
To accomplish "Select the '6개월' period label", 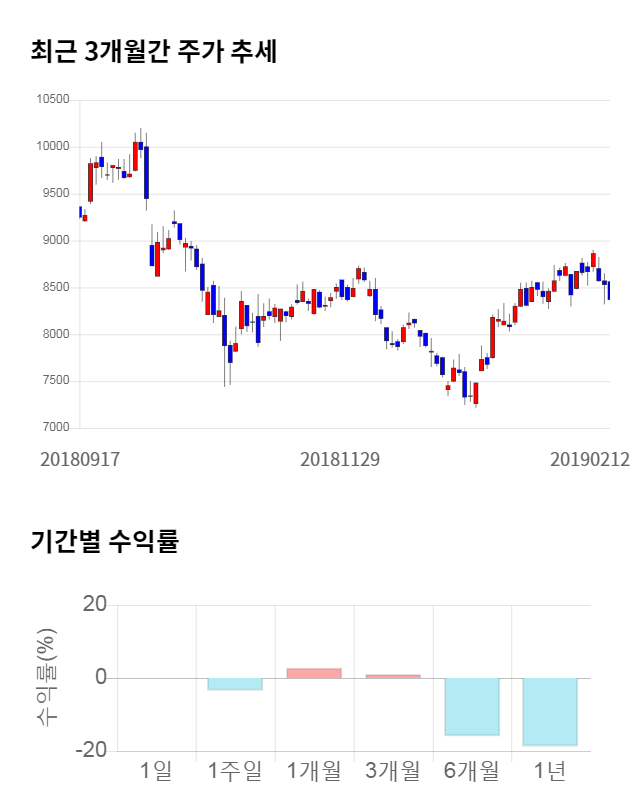I will [x=472, y=771].
